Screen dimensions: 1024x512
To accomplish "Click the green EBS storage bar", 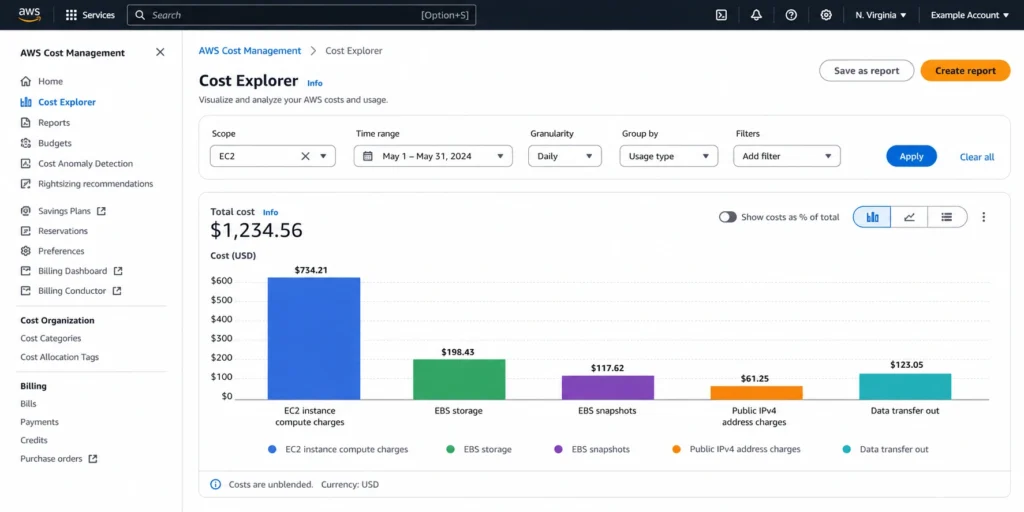I will (459, 379).
